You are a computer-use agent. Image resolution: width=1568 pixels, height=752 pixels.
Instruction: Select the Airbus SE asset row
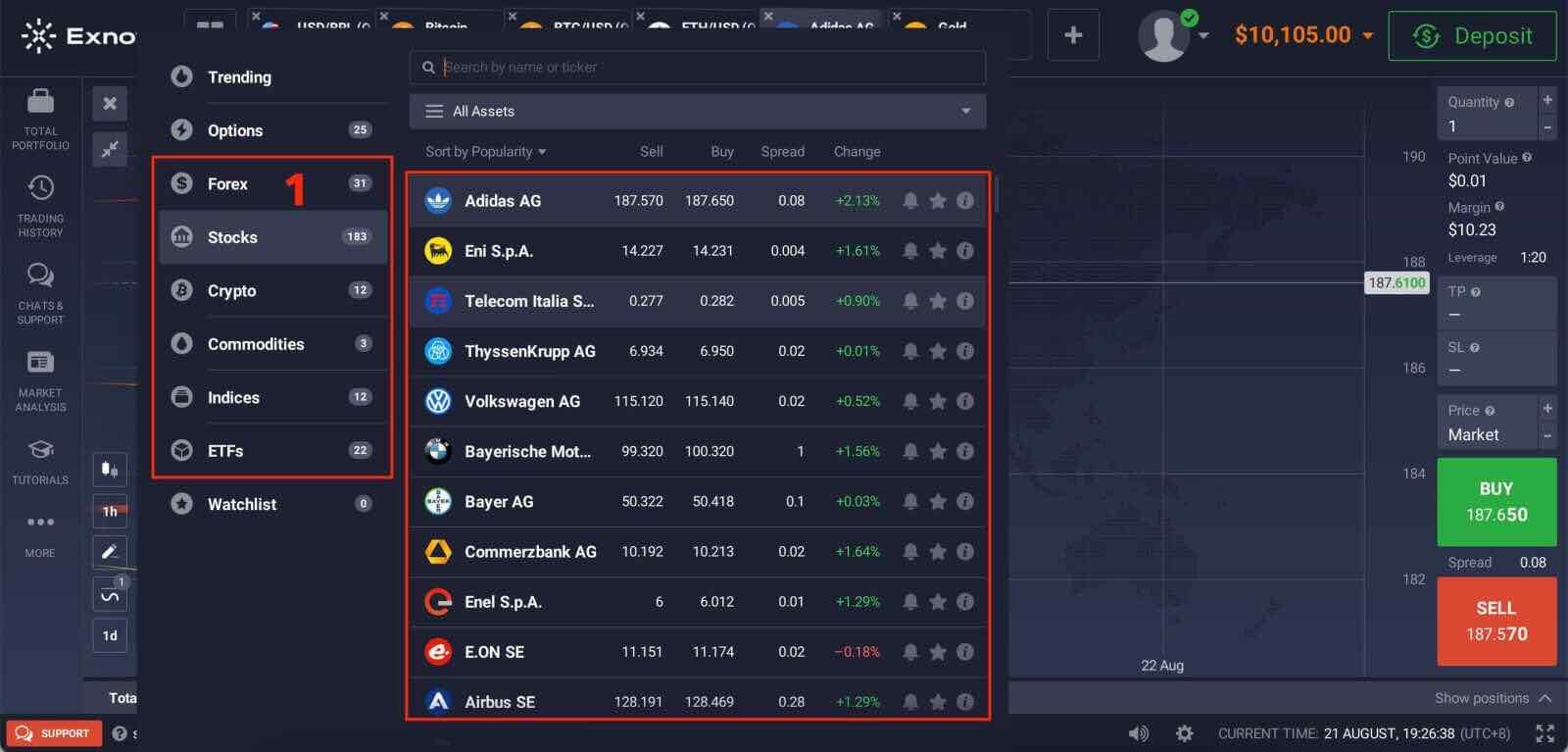click(x=698, y=700)
